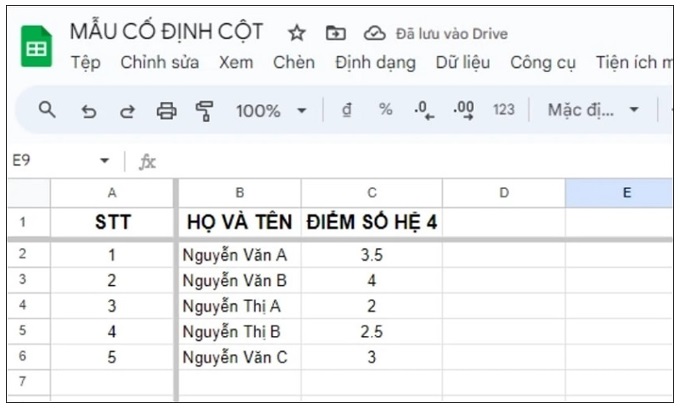The width and height of the screenshot is (685, 414).
Task: Click the Google Sheets home icon
Action: click(x=37, y=47)
